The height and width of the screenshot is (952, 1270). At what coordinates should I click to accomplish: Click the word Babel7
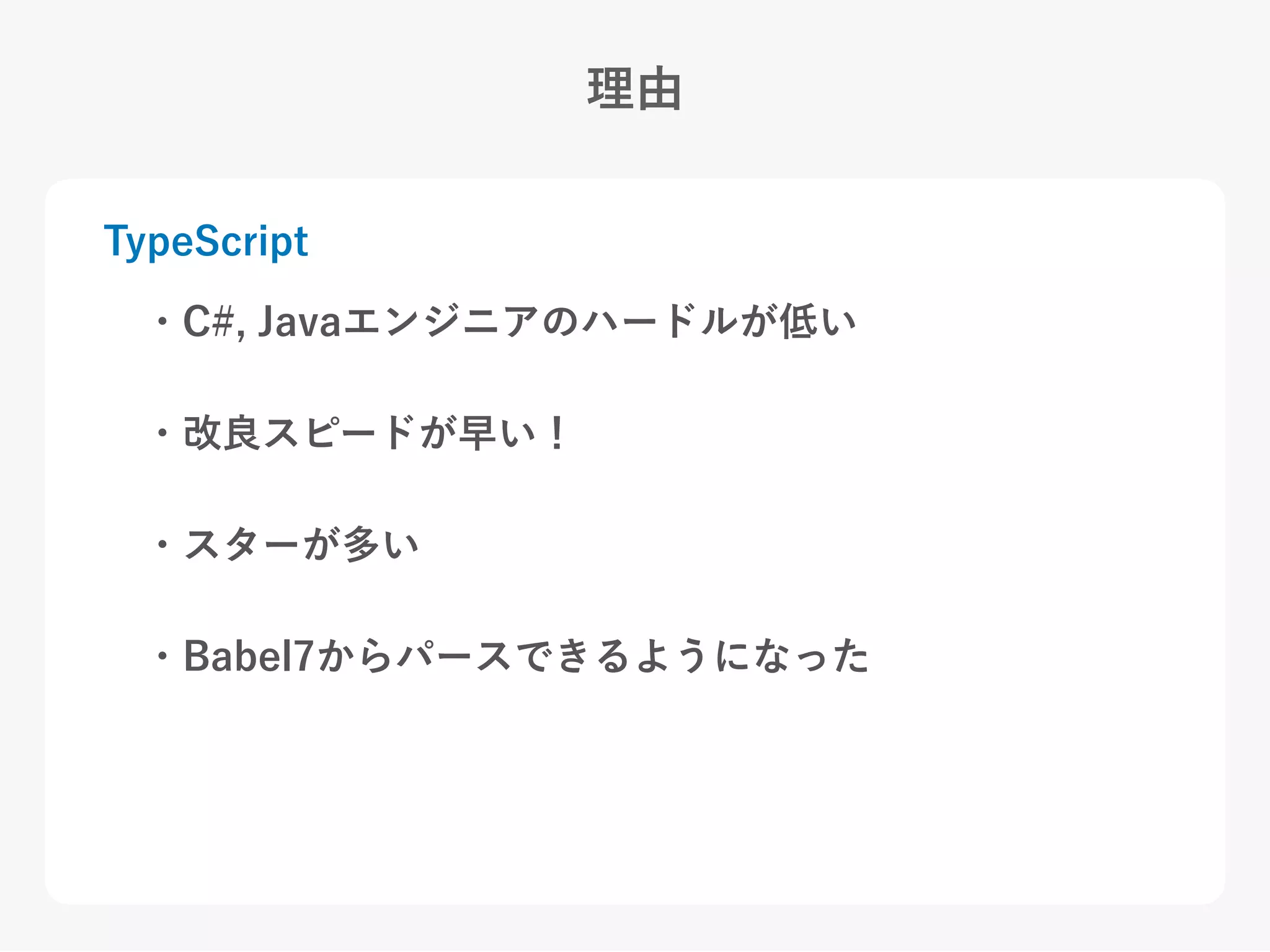(248, 656)
